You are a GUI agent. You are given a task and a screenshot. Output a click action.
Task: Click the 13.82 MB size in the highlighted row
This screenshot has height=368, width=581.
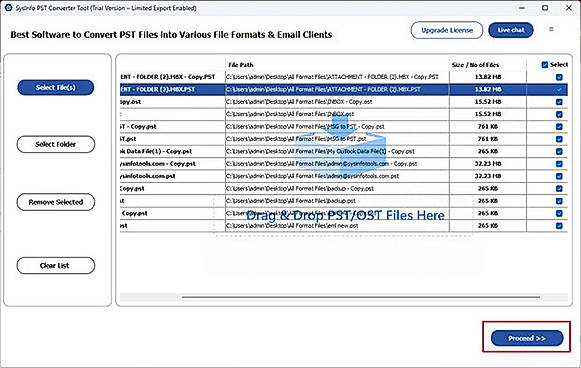point(488,89)
